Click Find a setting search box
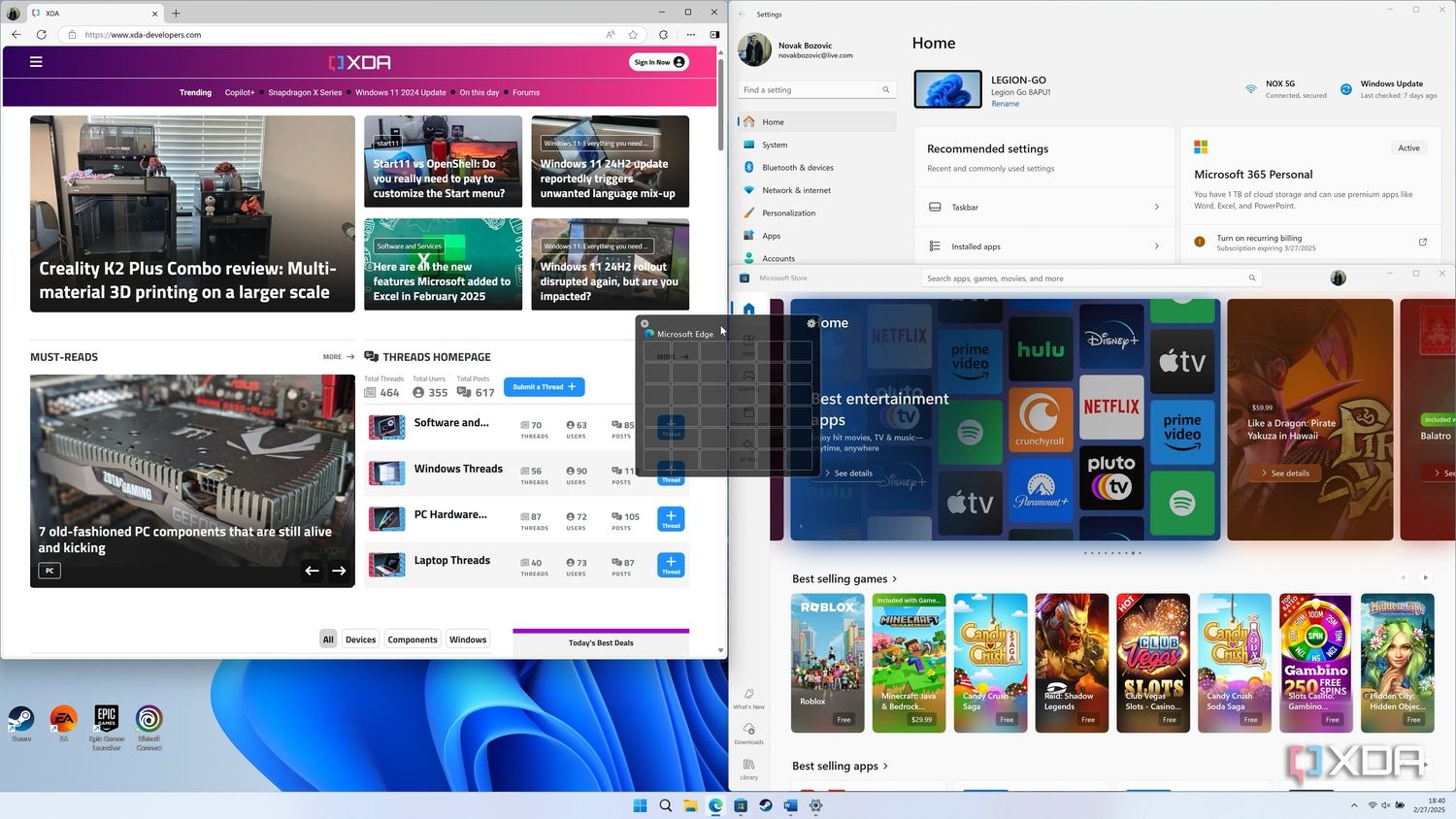Image resolution: width=1456 pixels, height=819 pixels. click(x=816, y=90)
